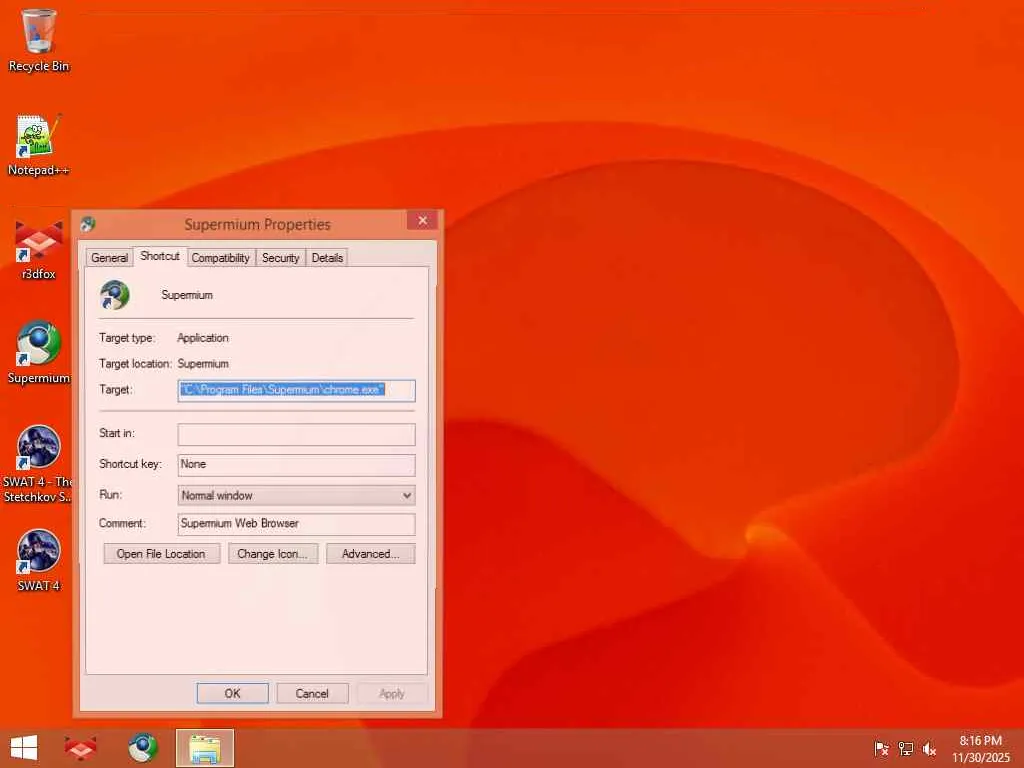
Task: Select SWAT 4 - The Stetchkov desktop shortcut
Action: click(x=39, y=464)
